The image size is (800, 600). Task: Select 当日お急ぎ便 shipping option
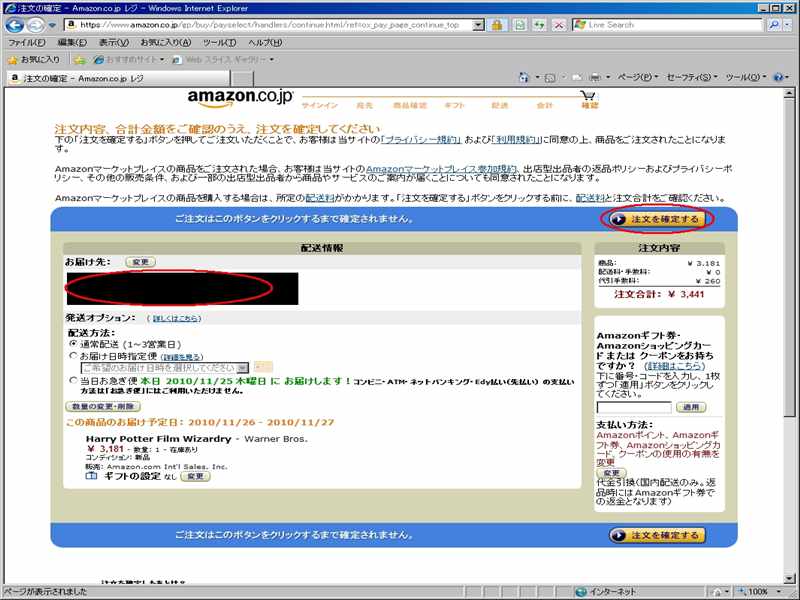point(73,380)
